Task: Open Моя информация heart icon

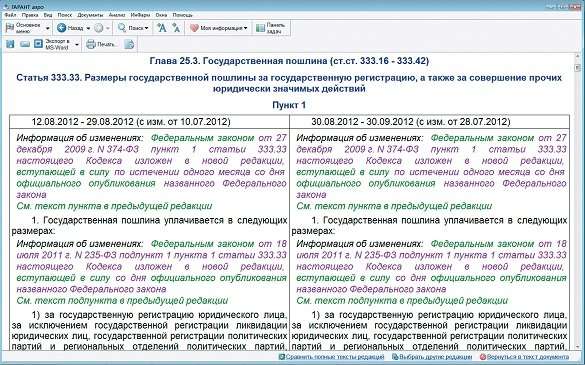Action: [194, 28]
